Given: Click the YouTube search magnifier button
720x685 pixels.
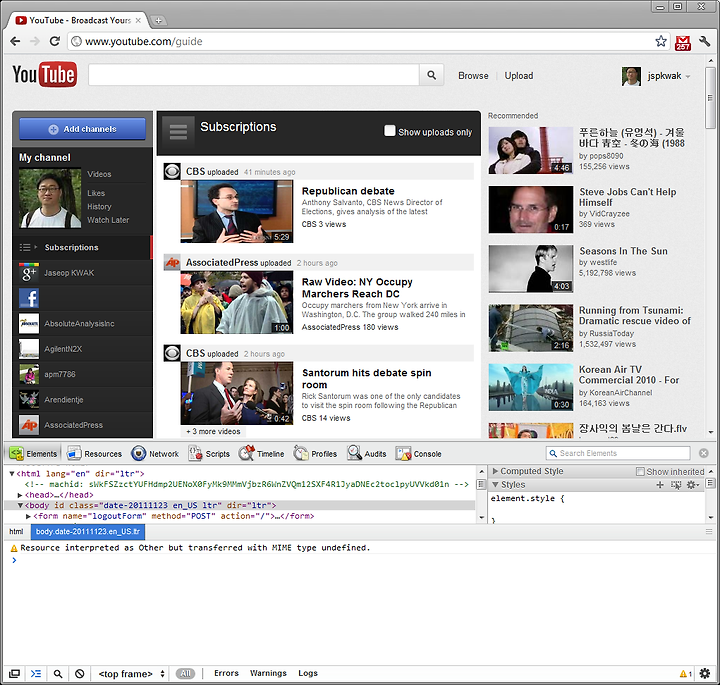Looking at the screenshot, I should point(432,75).
